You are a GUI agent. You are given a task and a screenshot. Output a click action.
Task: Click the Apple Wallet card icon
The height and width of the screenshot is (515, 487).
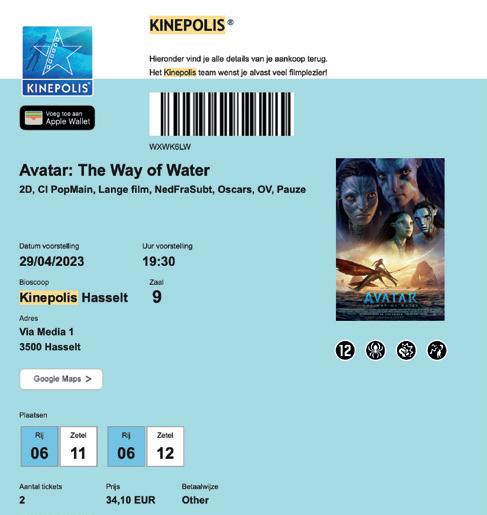click(34, 118)
